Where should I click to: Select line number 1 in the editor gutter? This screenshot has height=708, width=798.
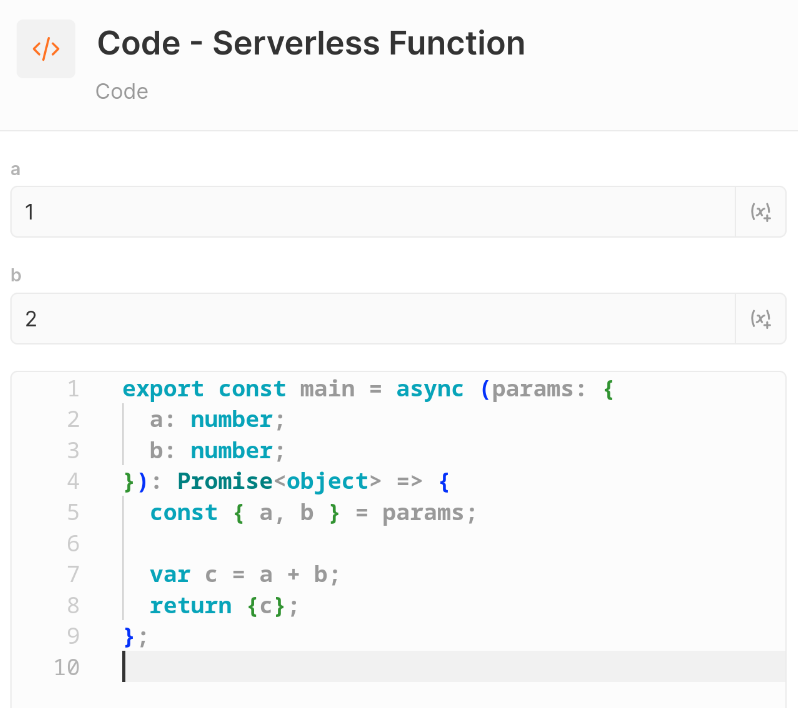click(72, 389)
